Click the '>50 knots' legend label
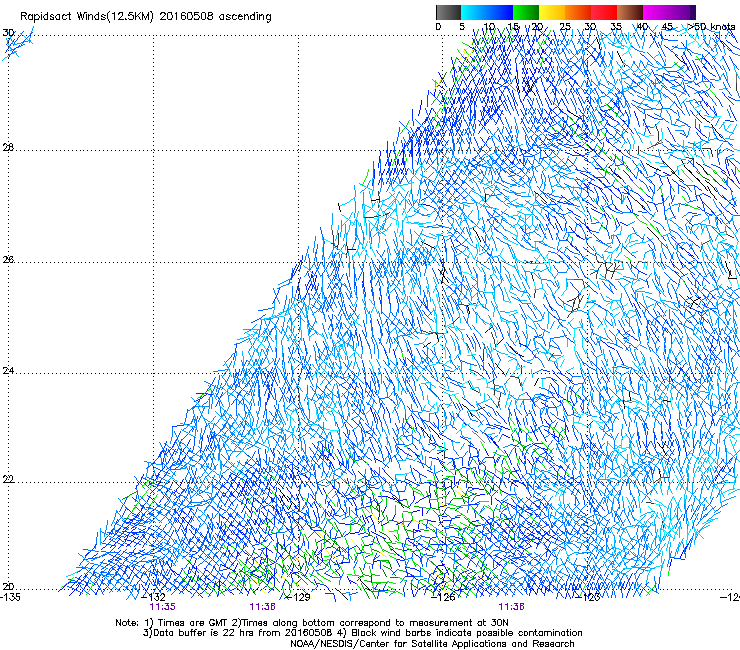 tap(711, 26)
